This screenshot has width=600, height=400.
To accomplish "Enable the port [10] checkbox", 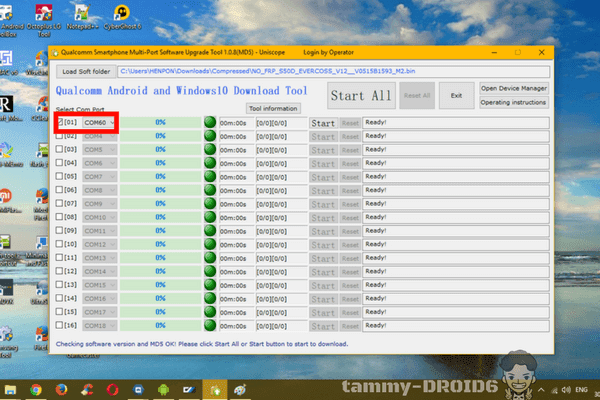I will pyautogui.click(x=59, y=244).
